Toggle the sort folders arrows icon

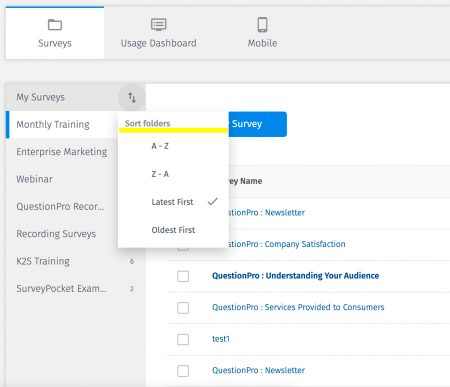click(x=132, y=97)
